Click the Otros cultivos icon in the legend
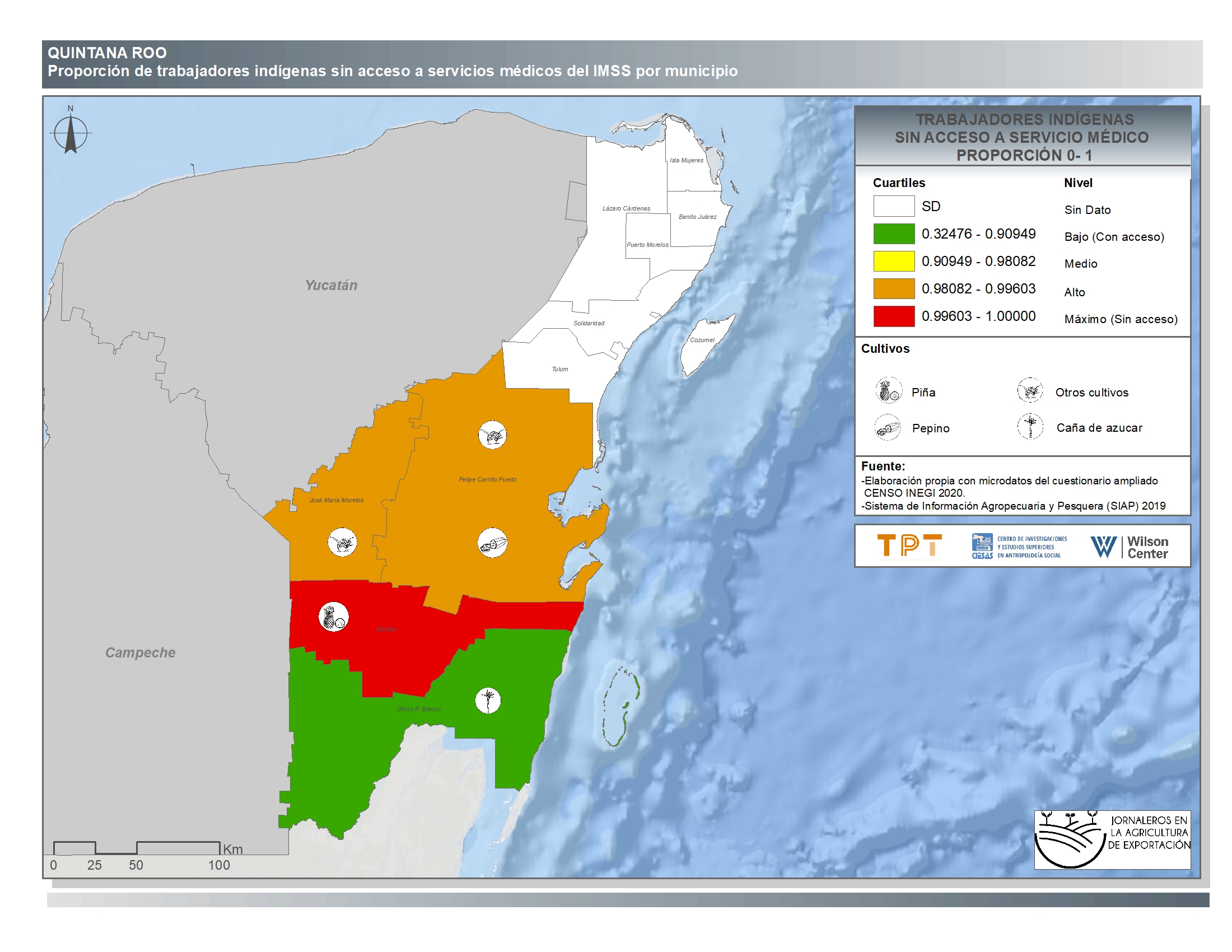The image size is (1232, 952). (1030, 390)
